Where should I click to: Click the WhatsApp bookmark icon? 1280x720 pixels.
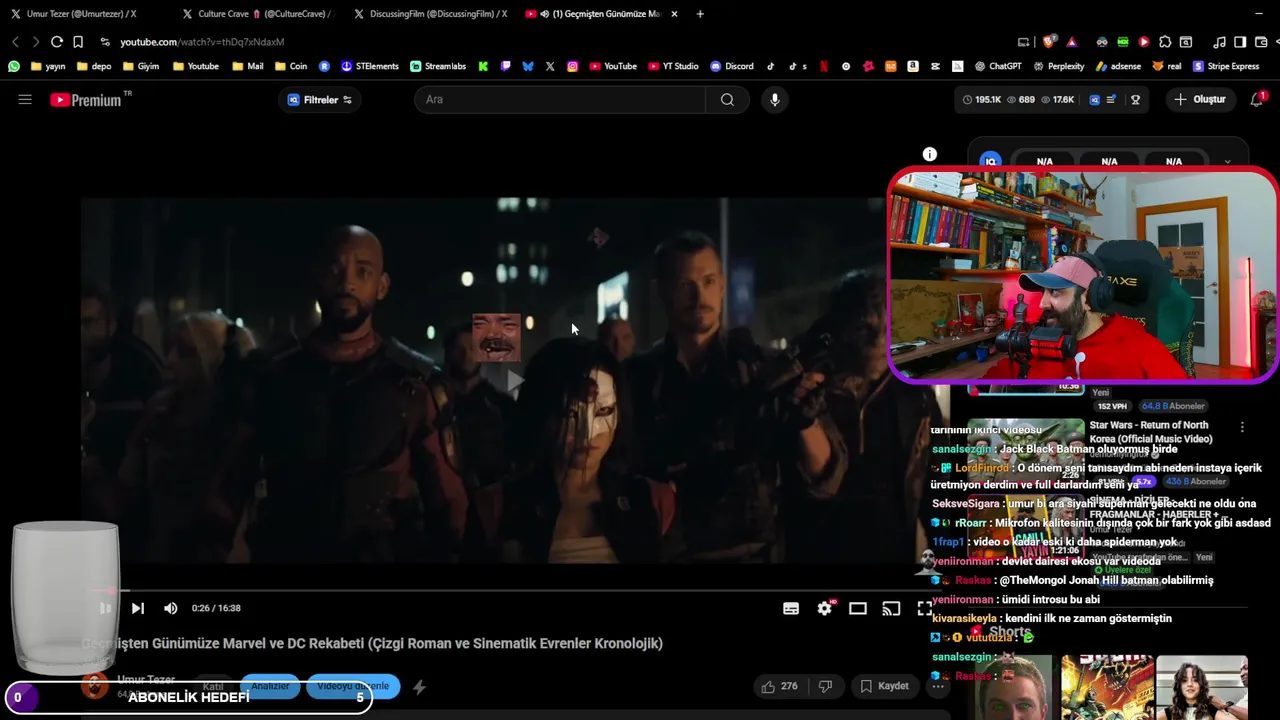tap(14, 66)
